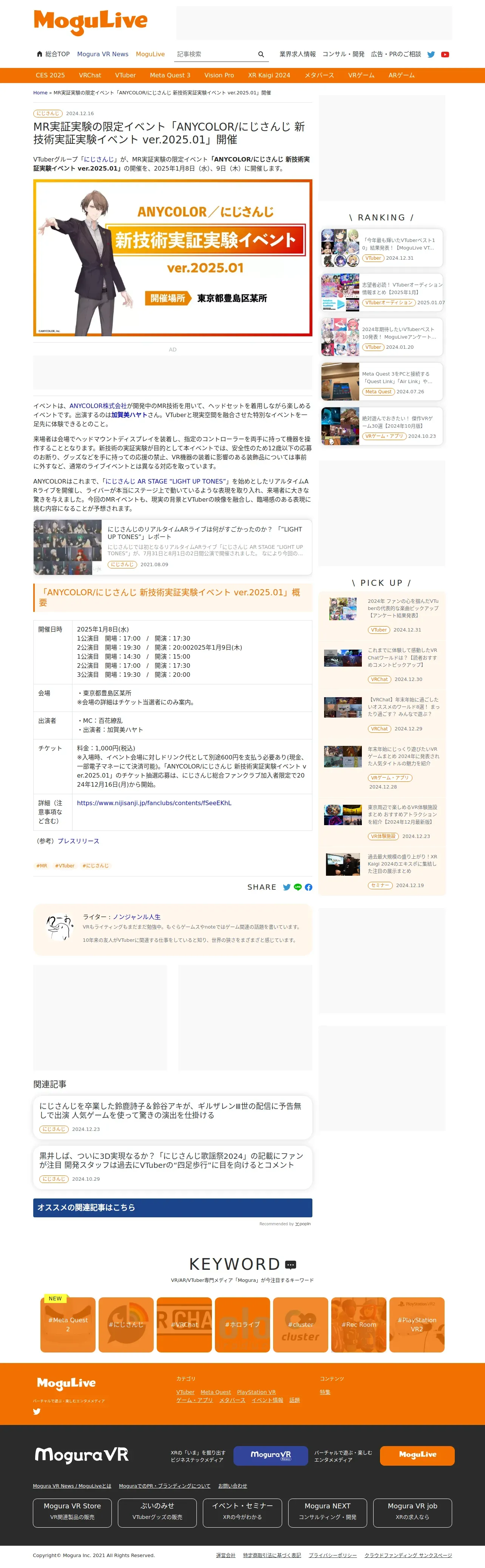The width and height of the screenshot is (485, 1568).
Task: Select the #Rec Room keyword tile
Action: pos(359,1325)
